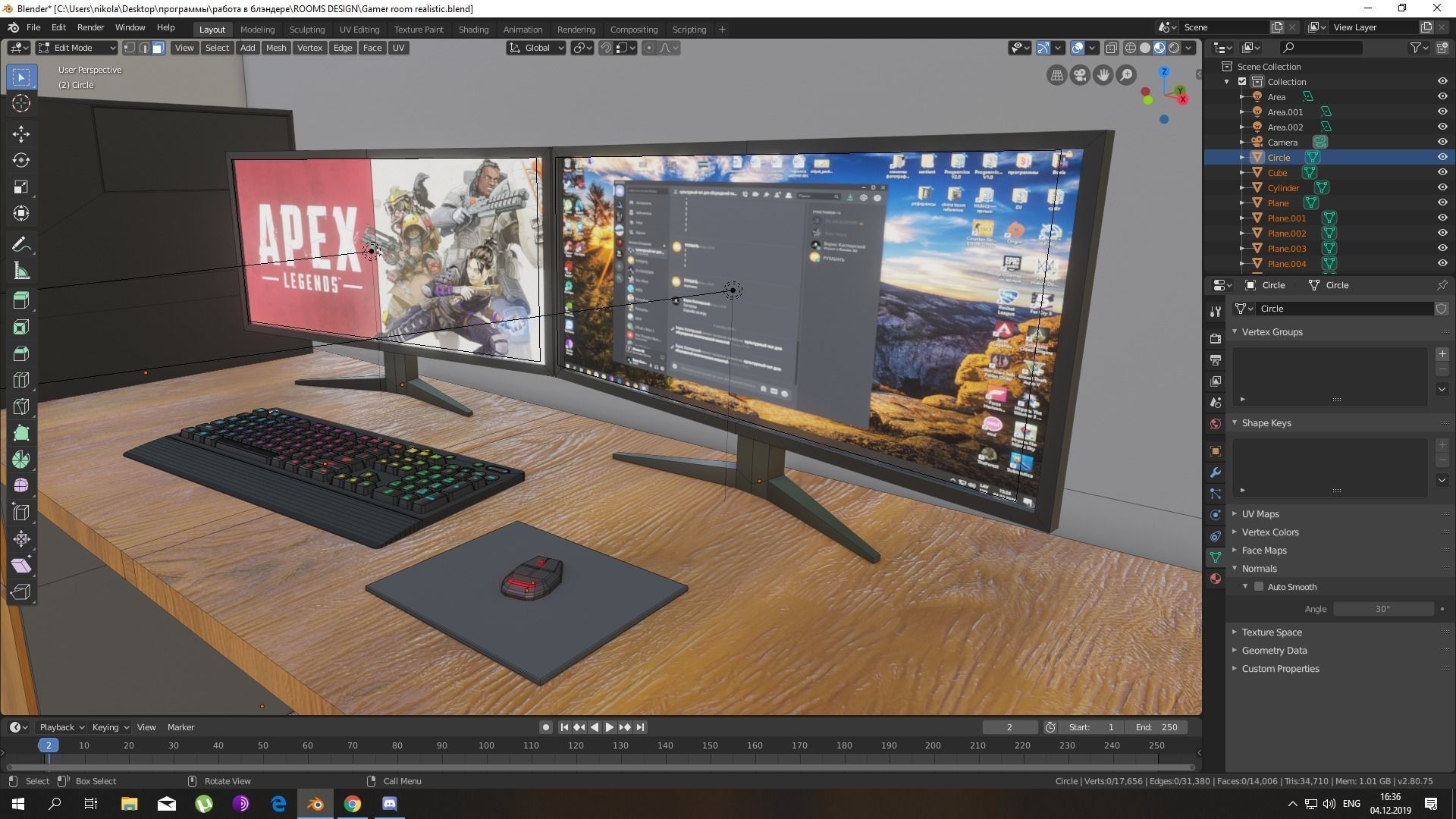Toggle visibility of Area.001 light
The image size is (1456, 819).
click(x=1442, y=111)
